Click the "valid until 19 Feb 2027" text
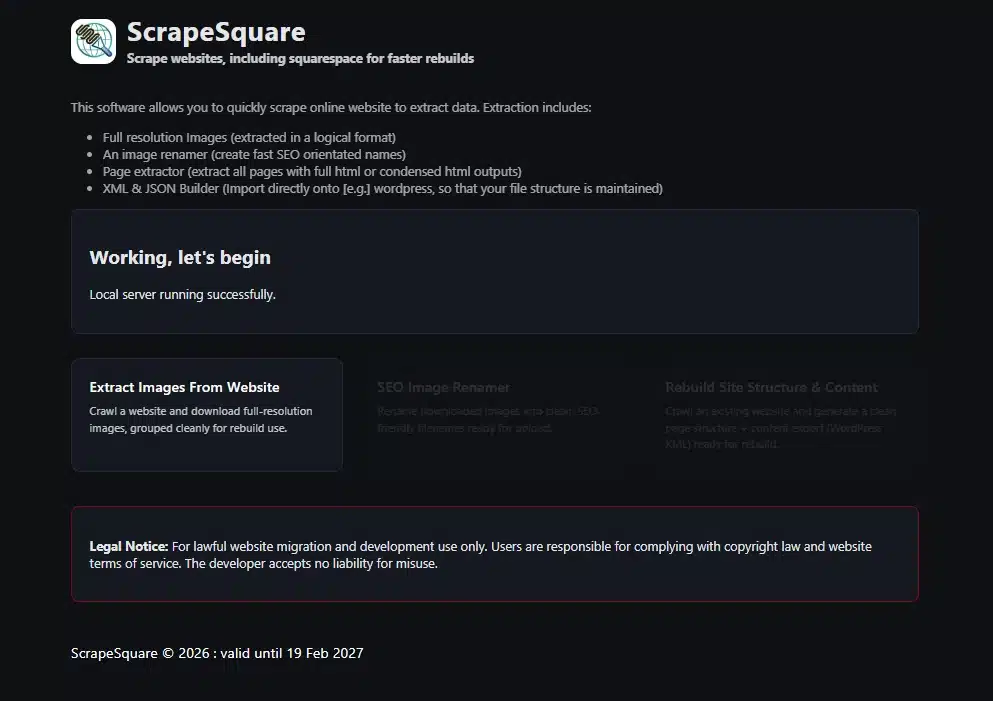Viewport: 993px width, 701px height. pos(294,653)
